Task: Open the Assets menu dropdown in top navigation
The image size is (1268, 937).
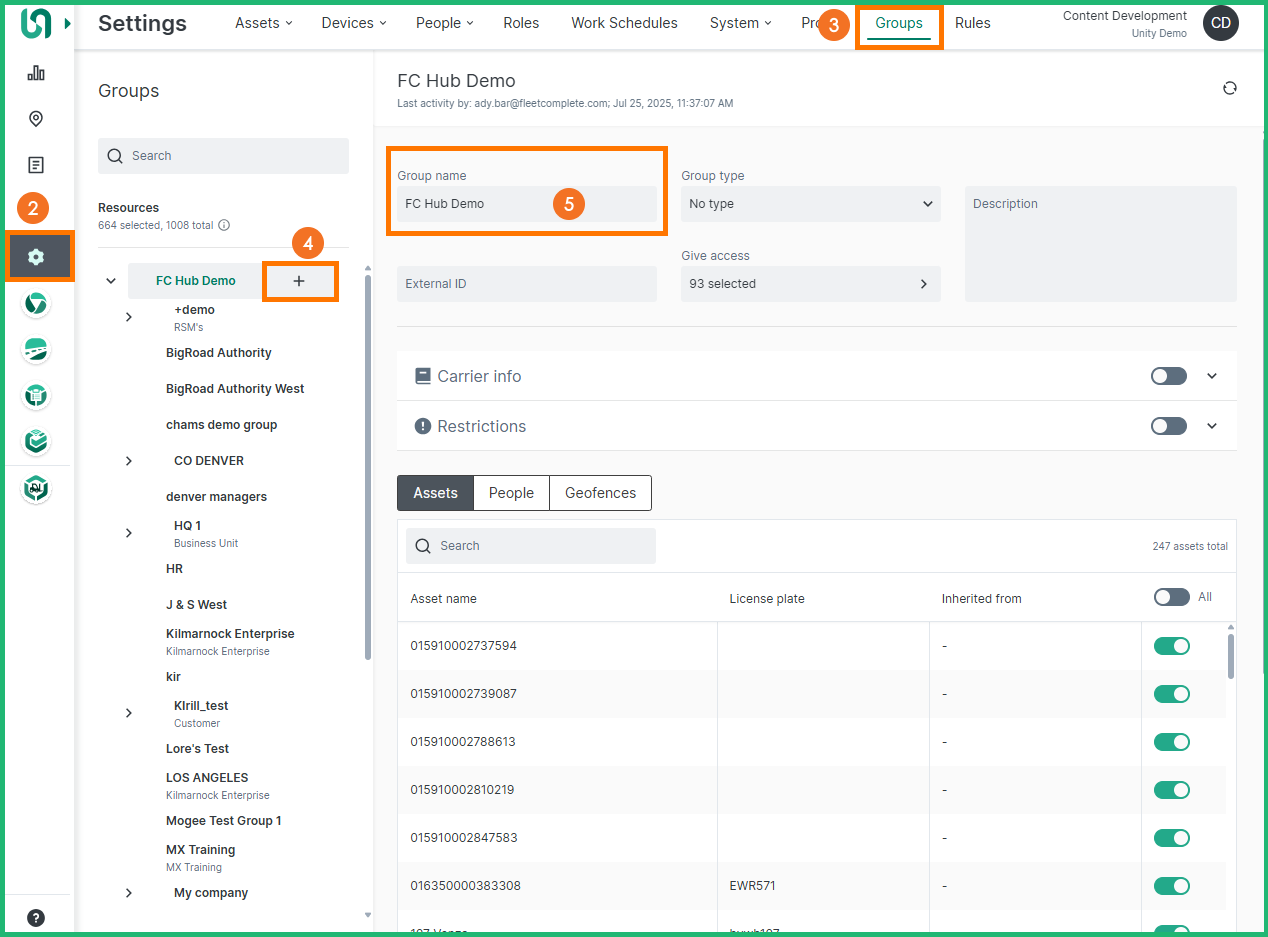Action: point(264,23)
